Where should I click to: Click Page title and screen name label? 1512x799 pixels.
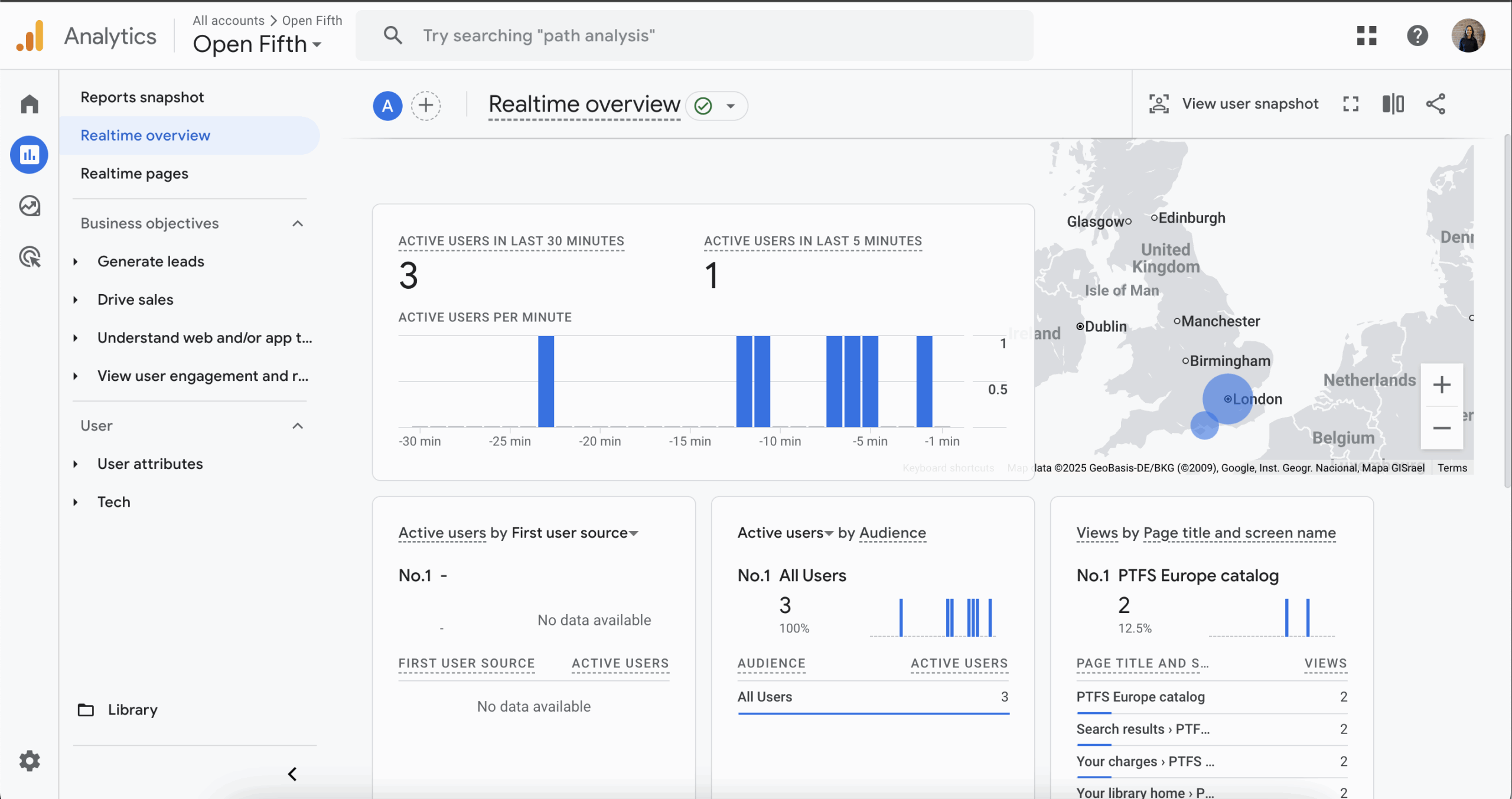1239,533
